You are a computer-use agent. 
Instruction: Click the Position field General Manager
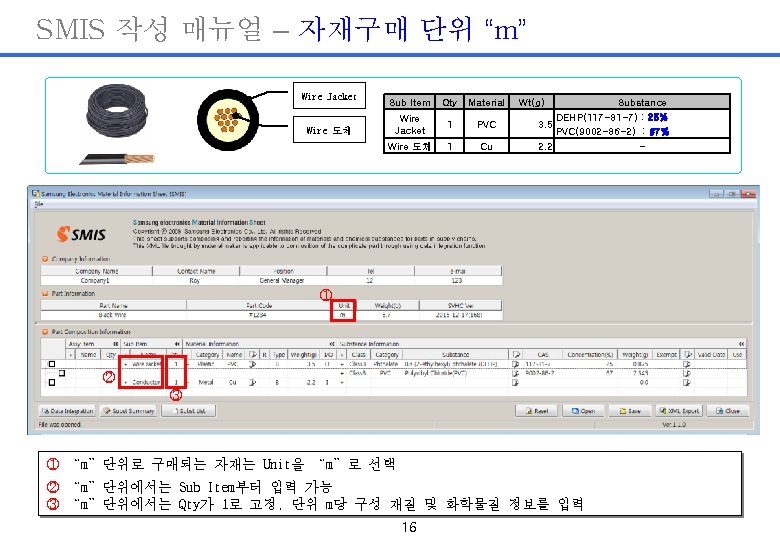[282, 280]
